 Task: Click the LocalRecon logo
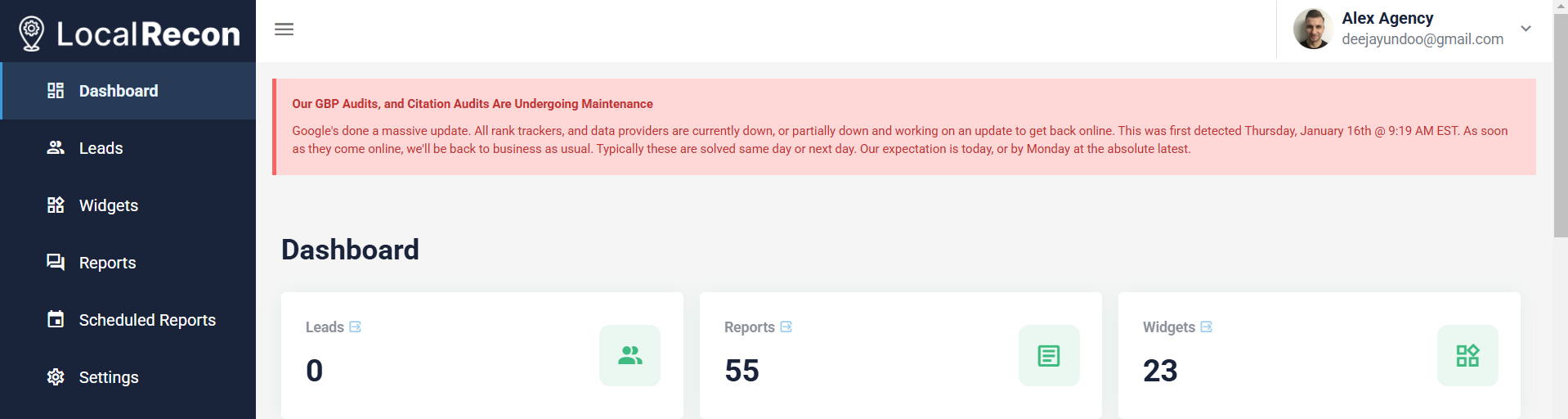pyautogui.click(x=129, y=34)
